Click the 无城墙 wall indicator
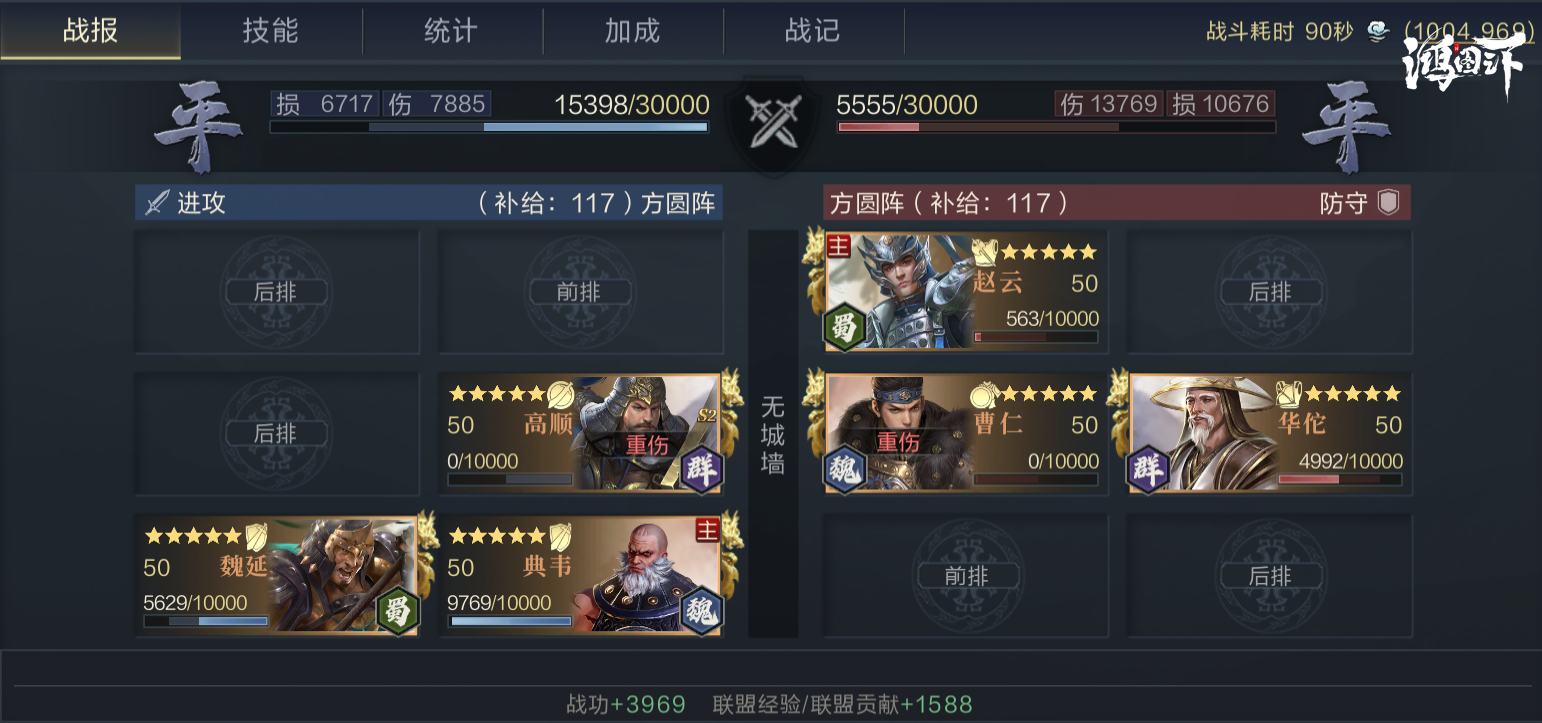This screenshot has width=1542, height=723. tap(773, 434)
